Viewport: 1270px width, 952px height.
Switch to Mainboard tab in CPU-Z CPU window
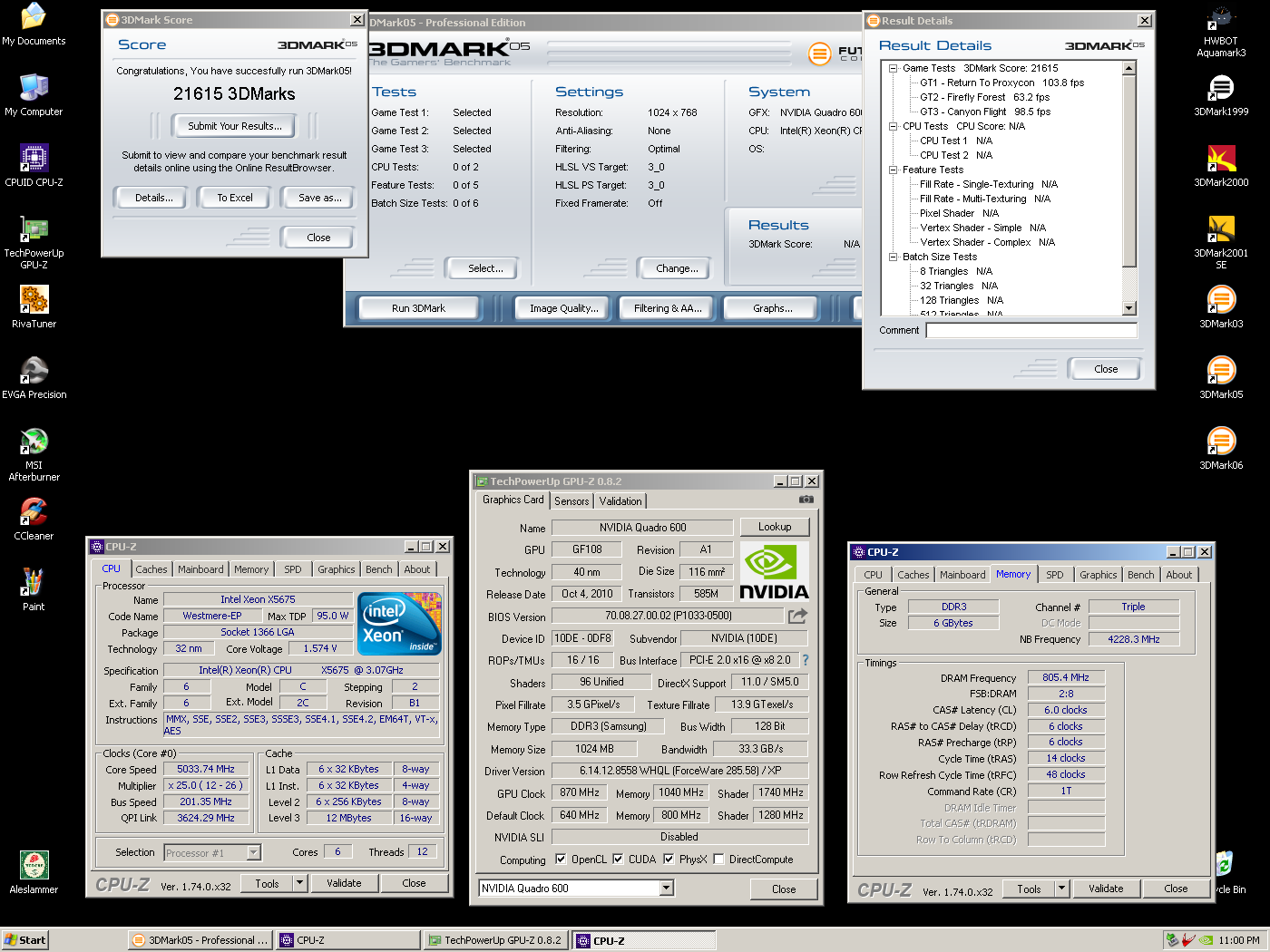(x=200, y=569)
